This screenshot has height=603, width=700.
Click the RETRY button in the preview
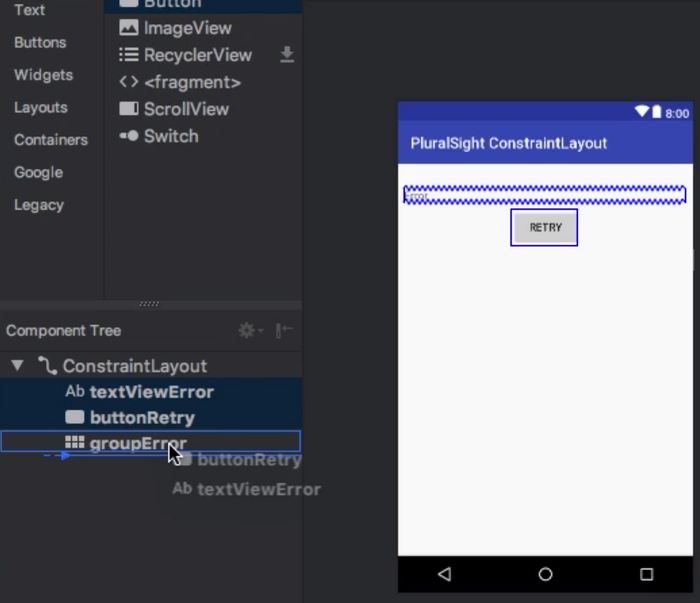(x=545, y=227)
